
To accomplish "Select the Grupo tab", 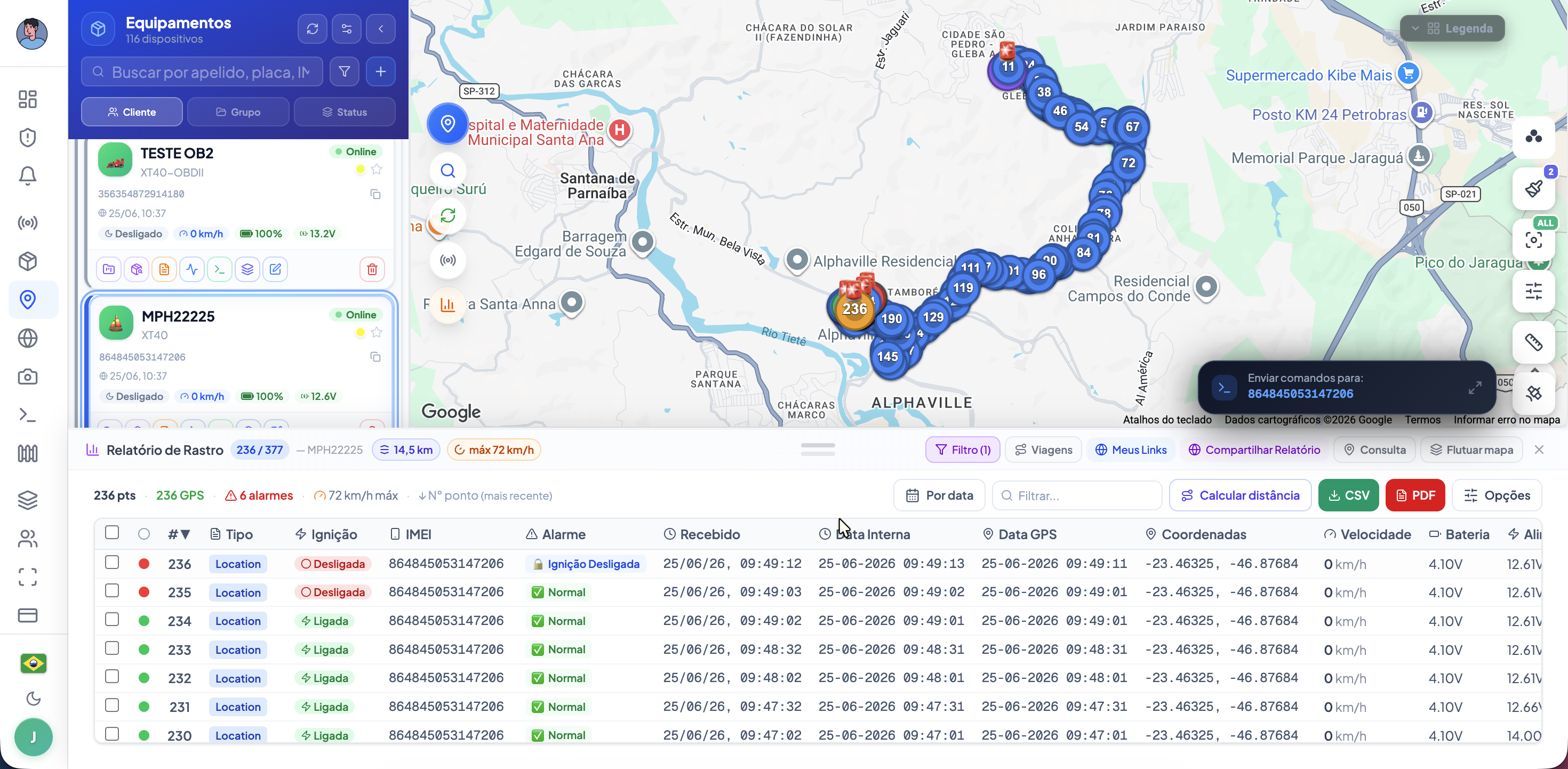I will click(x=238, y=112).
